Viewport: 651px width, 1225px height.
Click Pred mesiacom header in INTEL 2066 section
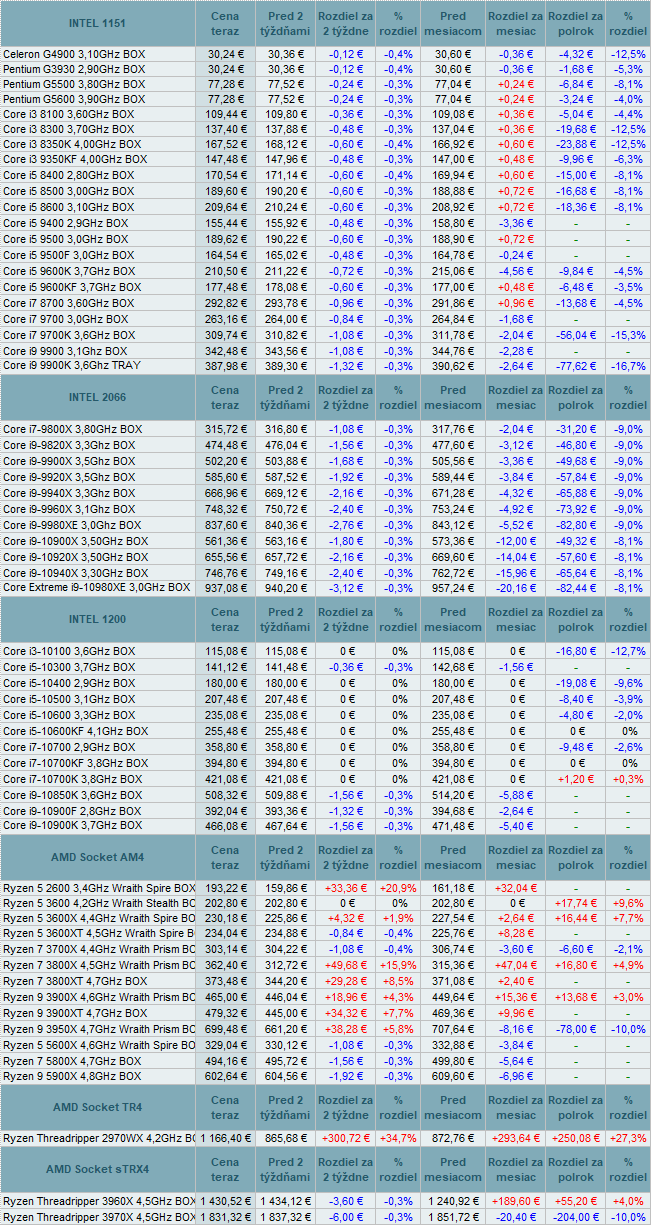(x=452, y=397)
